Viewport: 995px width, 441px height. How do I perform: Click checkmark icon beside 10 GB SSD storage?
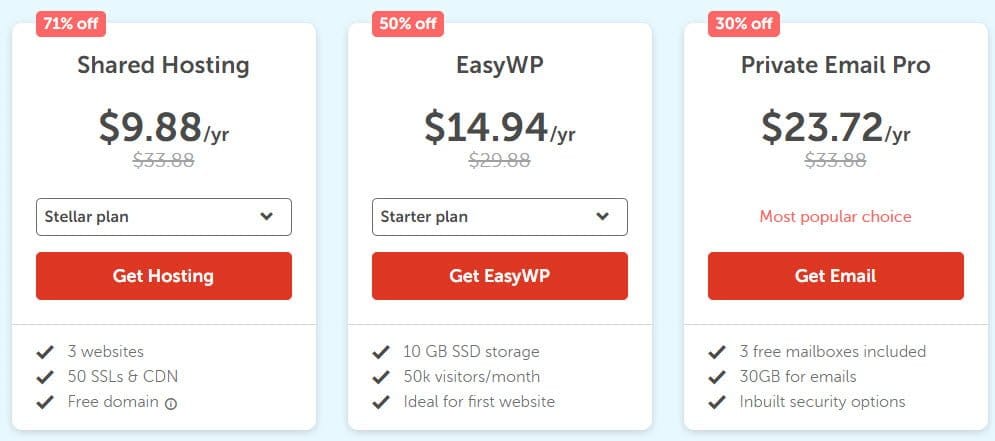click(x=380, y=352)
